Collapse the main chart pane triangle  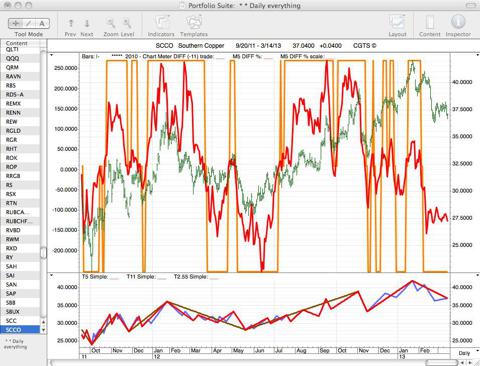pyautogui.click(x=51, y=55)
